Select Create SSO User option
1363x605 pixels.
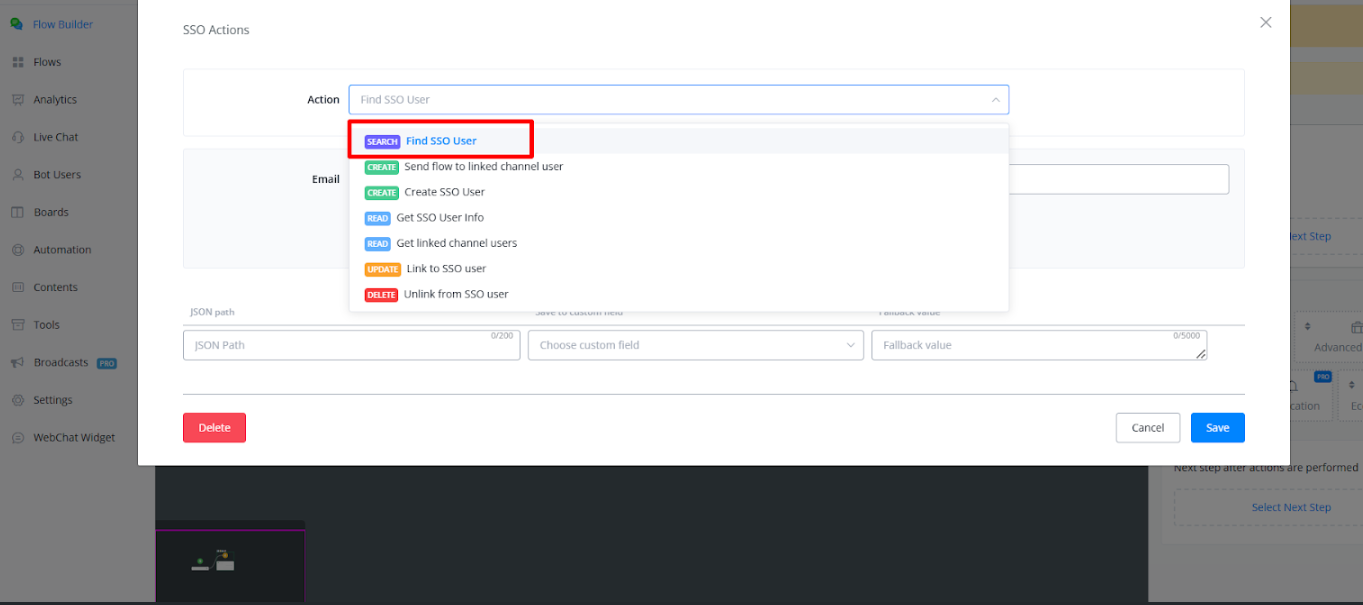tap(444, 192)
